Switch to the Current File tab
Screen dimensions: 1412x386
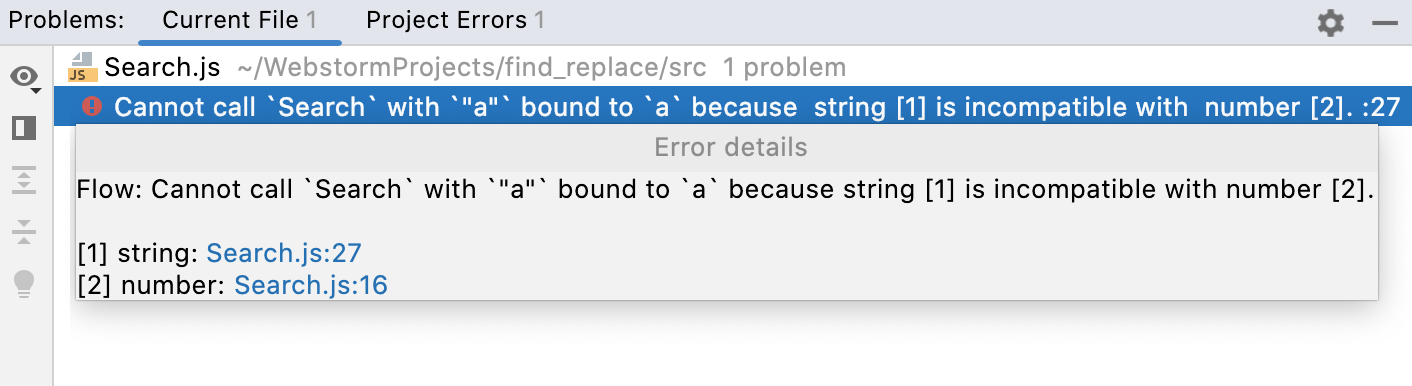240,20
